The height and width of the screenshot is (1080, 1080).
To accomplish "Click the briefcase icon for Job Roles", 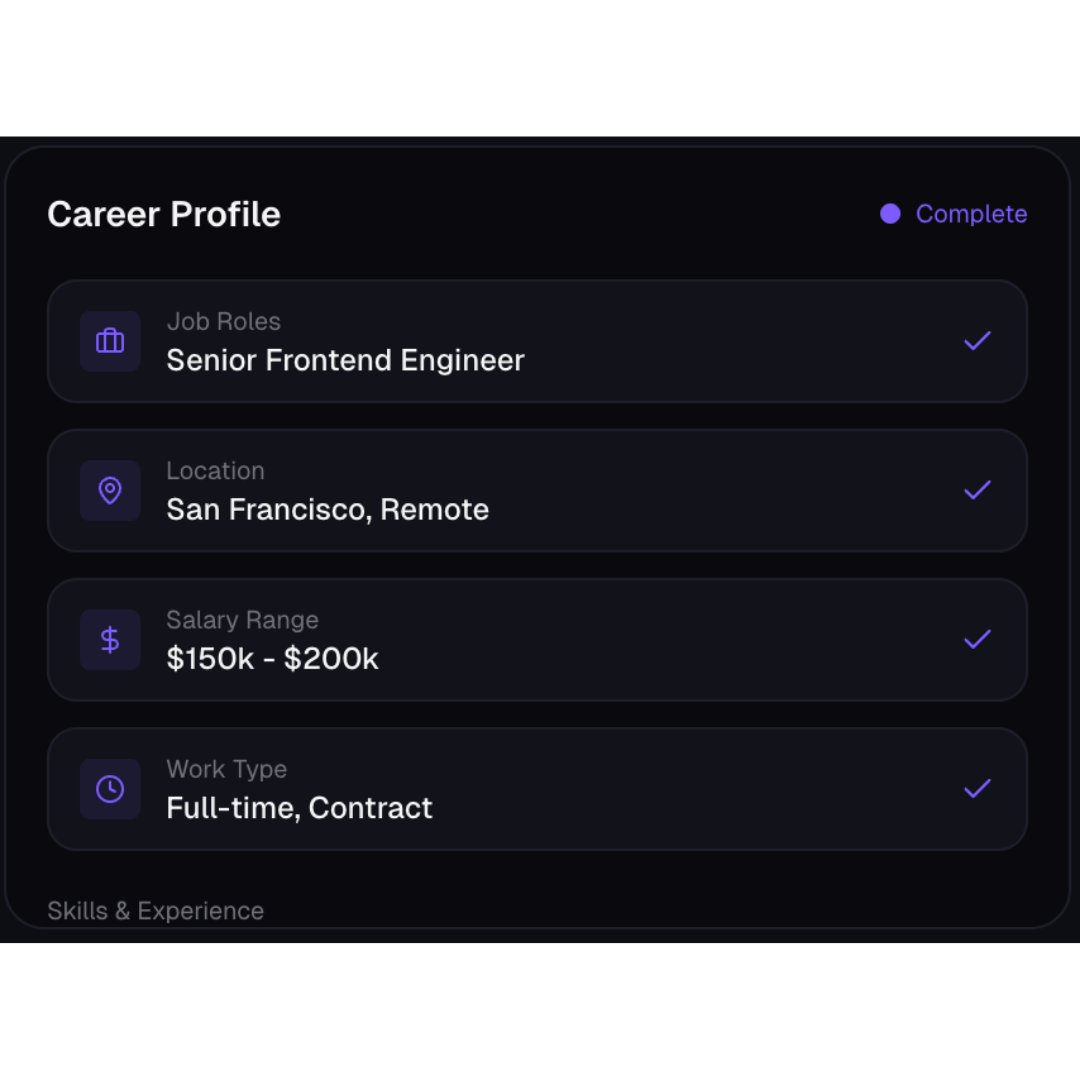I will pos(110,341).
